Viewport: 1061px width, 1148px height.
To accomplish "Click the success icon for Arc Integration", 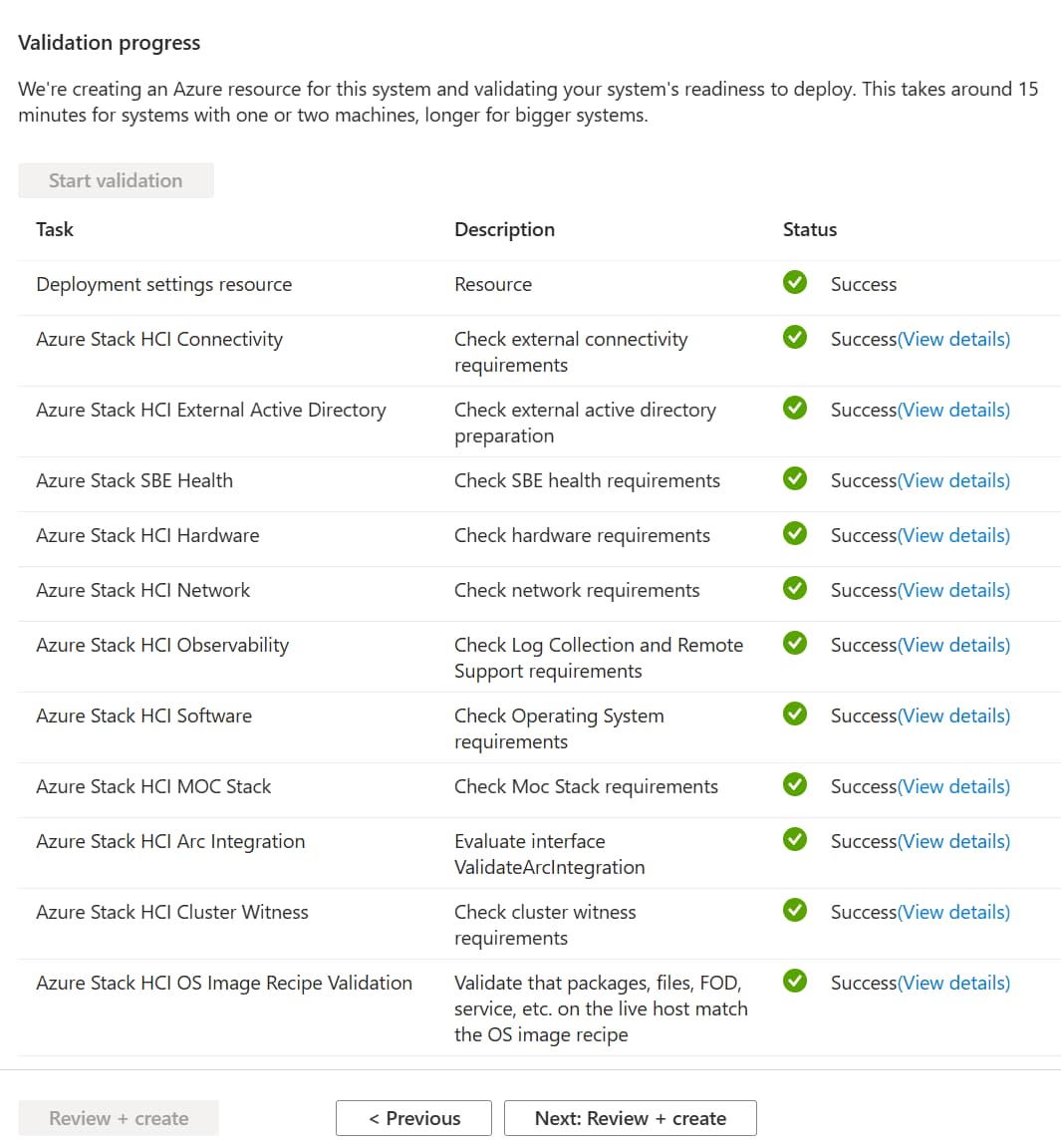I will (x=795, y=839).
